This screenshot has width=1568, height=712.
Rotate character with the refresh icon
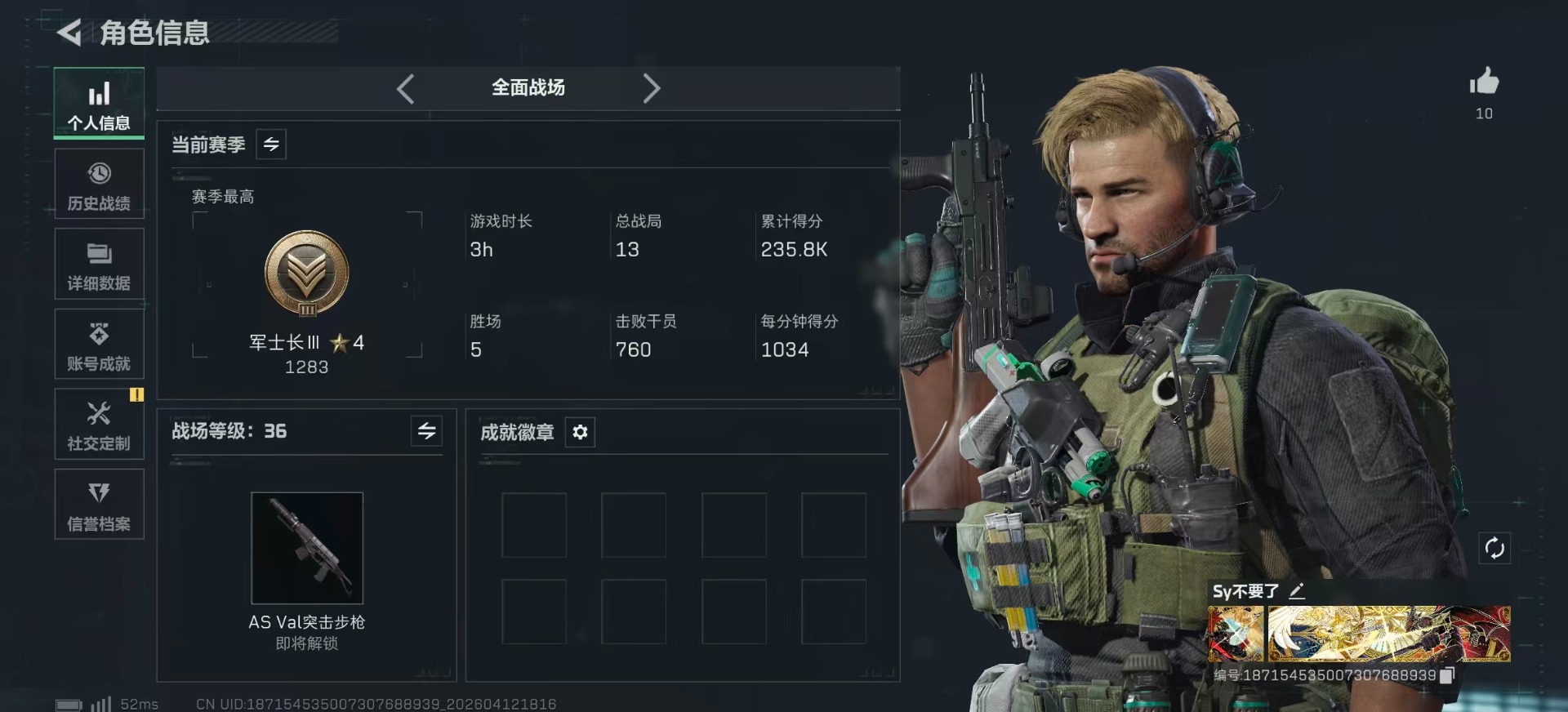pos(1494,548)
